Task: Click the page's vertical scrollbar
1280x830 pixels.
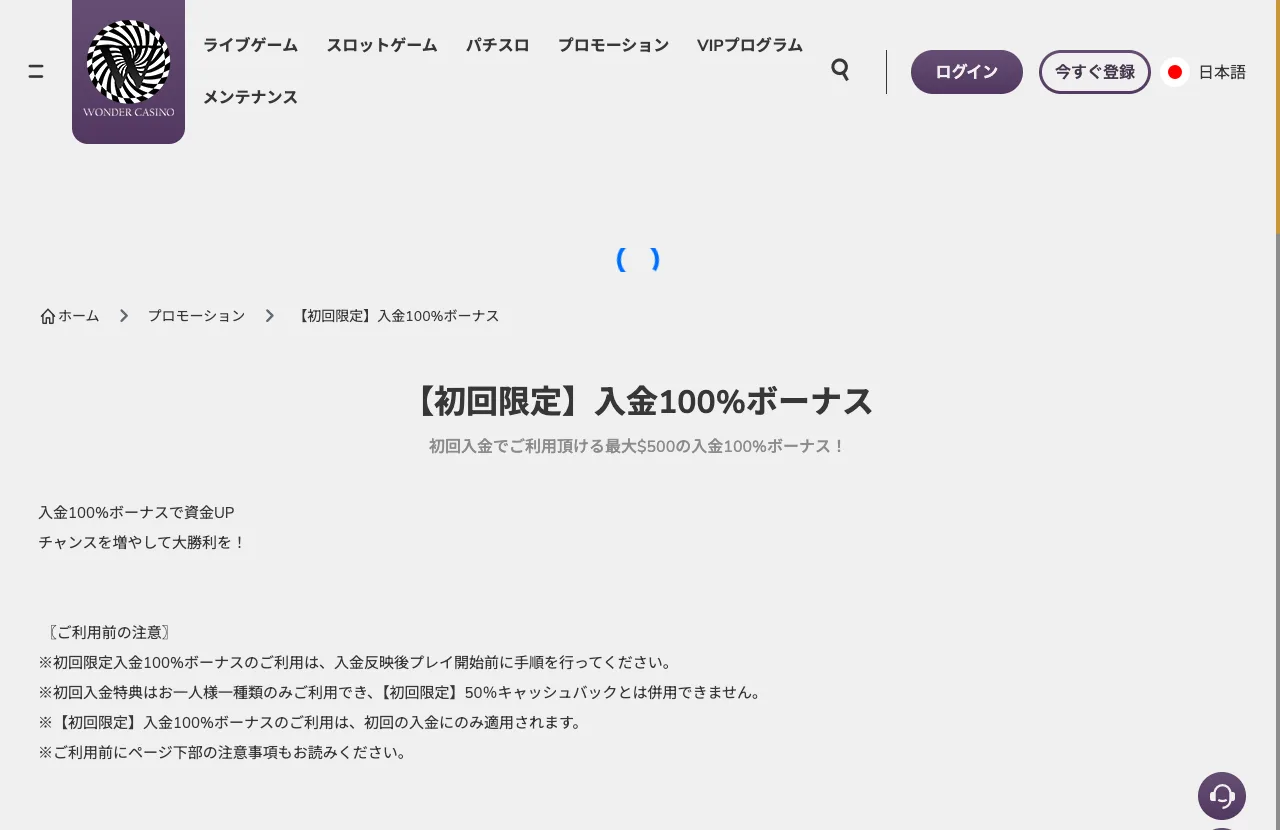Action: pyautogui.click(x=1277, y=415)
